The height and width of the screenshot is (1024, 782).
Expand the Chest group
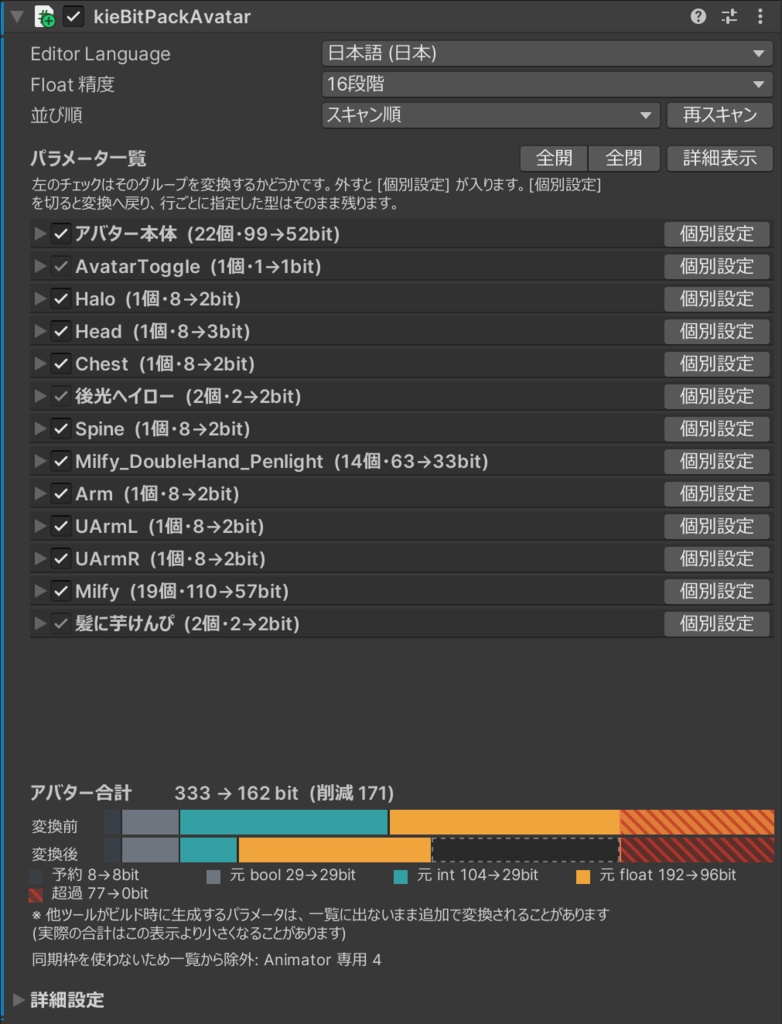coord(40,364)
